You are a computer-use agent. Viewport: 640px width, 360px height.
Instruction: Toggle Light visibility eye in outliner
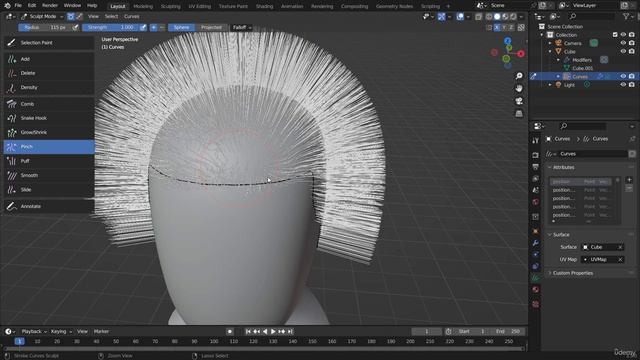click(623, 85)
